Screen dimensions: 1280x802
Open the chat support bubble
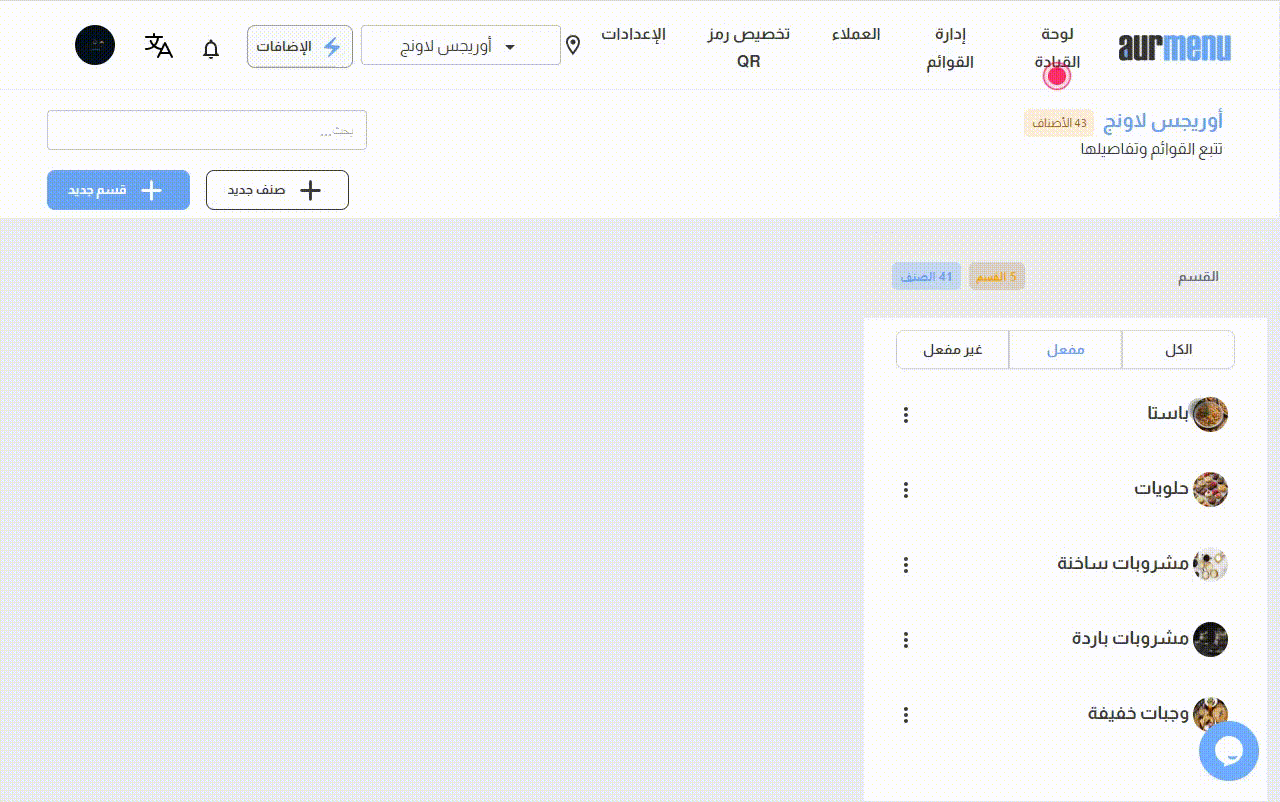1228,751
